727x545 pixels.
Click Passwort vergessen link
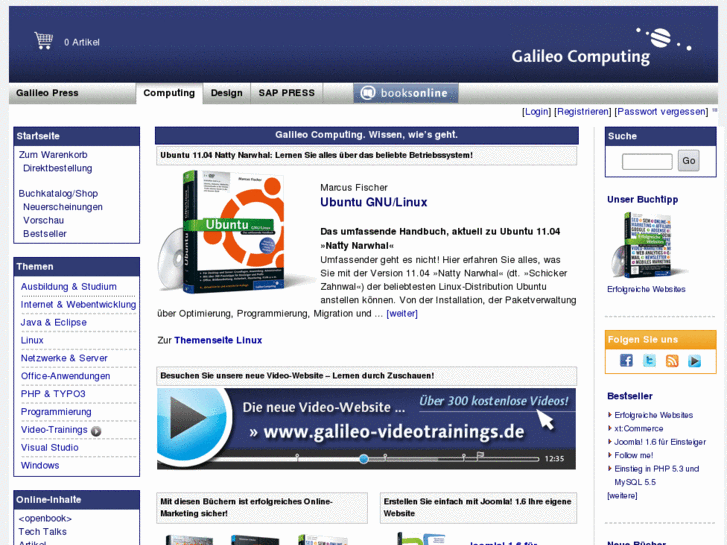click(662, 112)
